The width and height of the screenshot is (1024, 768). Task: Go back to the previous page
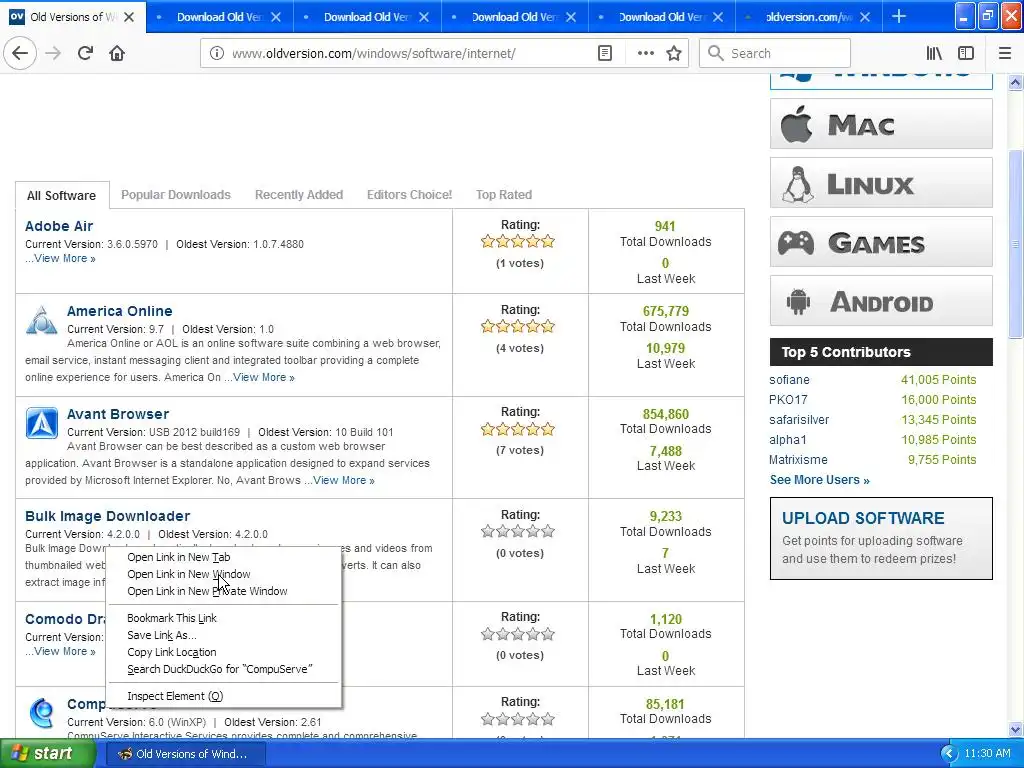pos(20,53)
